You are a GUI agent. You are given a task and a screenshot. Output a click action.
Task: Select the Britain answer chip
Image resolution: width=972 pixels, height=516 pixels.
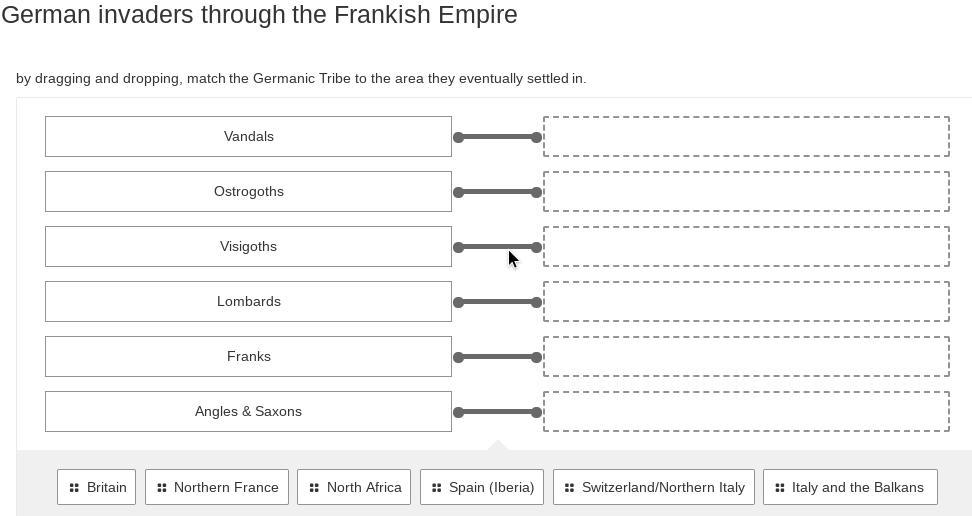96,487
